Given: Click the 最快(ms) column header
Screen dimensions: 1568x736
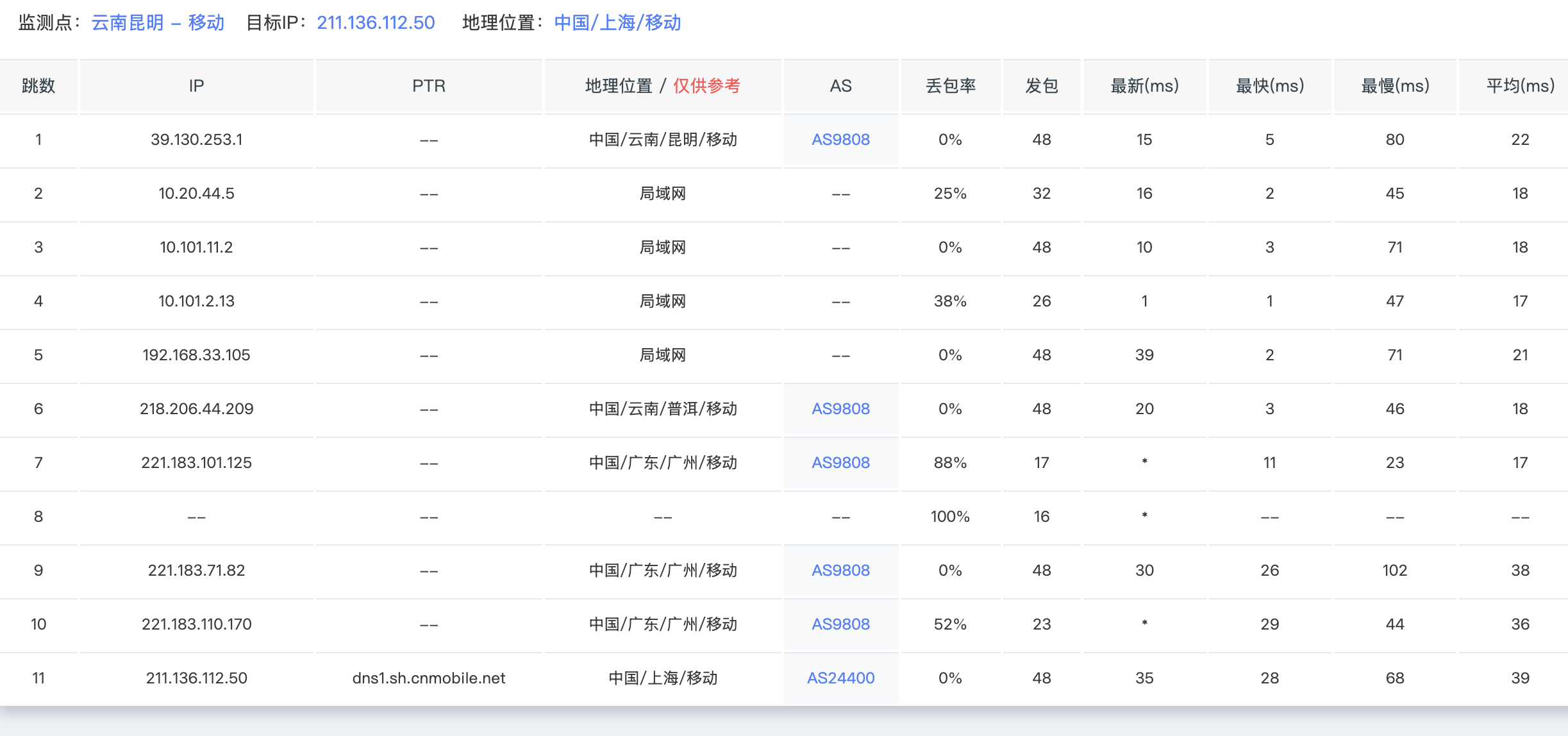Looking at the screenshot, I should (1269, 85).
